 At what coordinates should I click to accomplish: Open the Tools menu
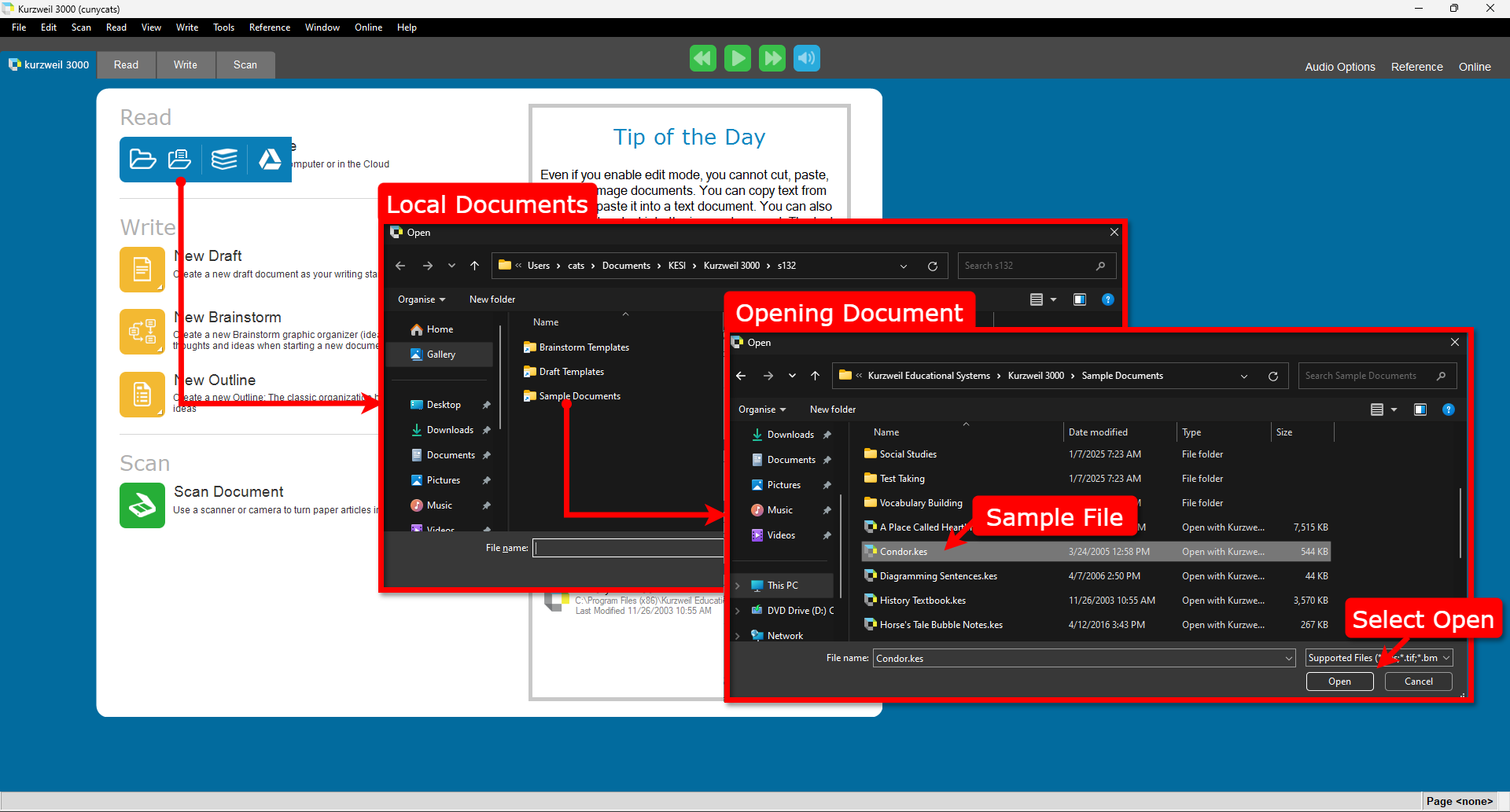coord(223,28)
